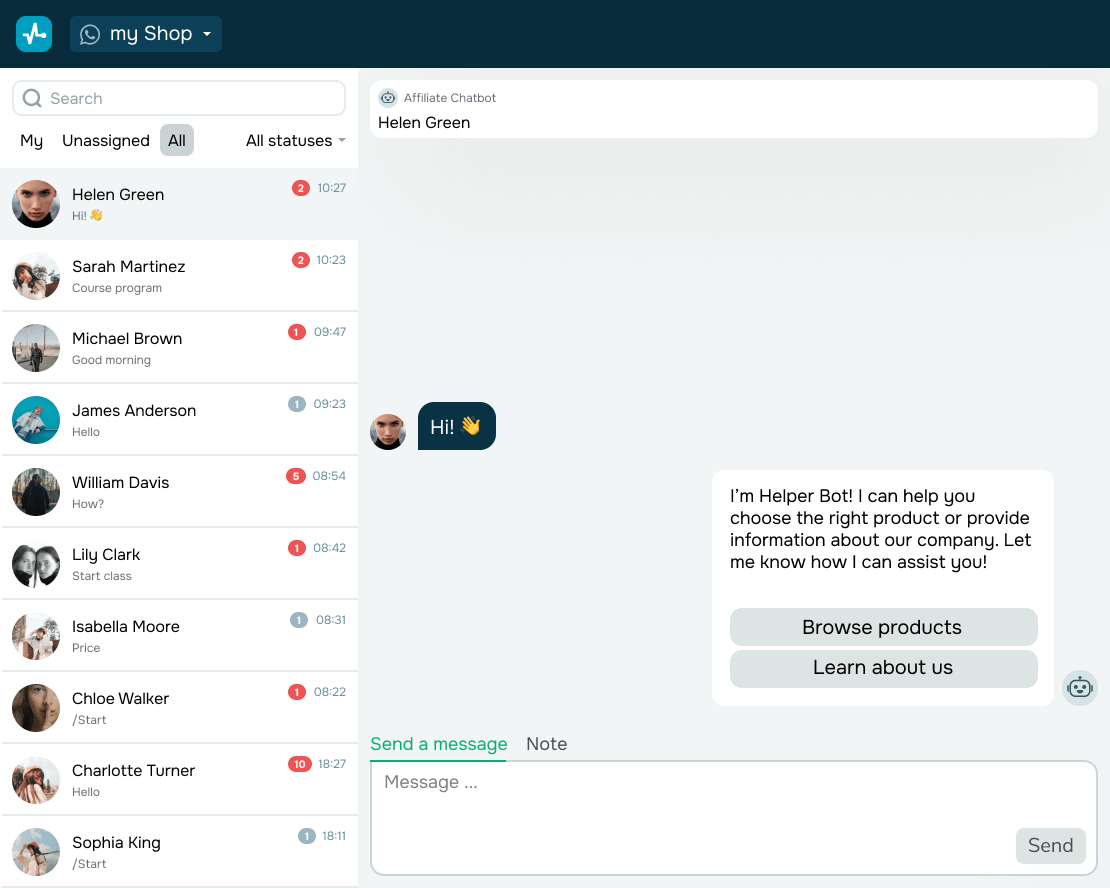
Task: Click William Davis's unread badge showing 5
Action: tap(296, 476)
